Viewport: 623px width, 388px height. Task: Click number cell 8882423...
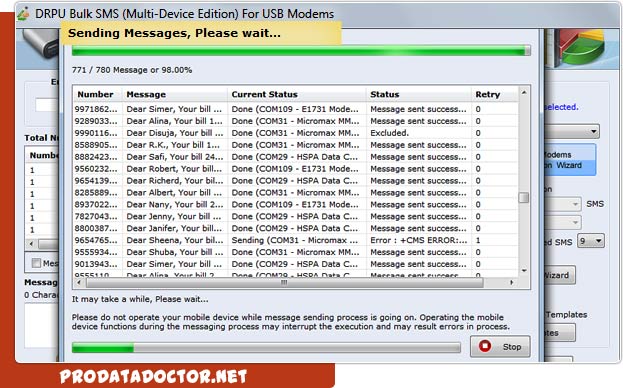96,157
